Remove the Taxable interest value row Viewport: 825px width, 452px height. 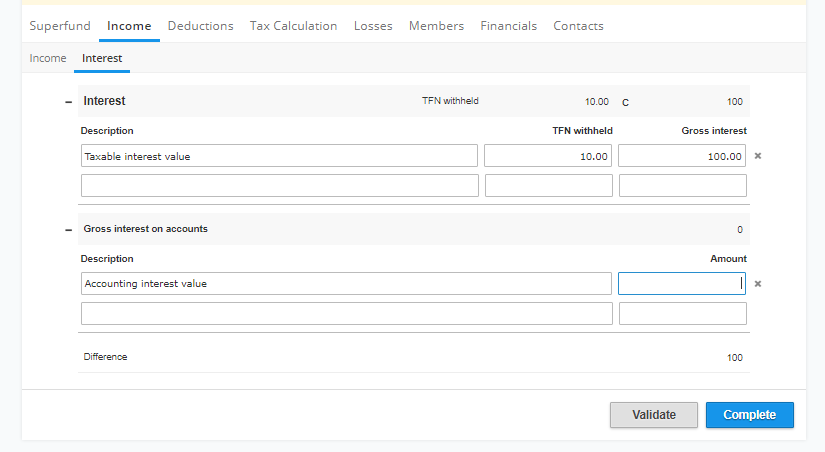758,156
